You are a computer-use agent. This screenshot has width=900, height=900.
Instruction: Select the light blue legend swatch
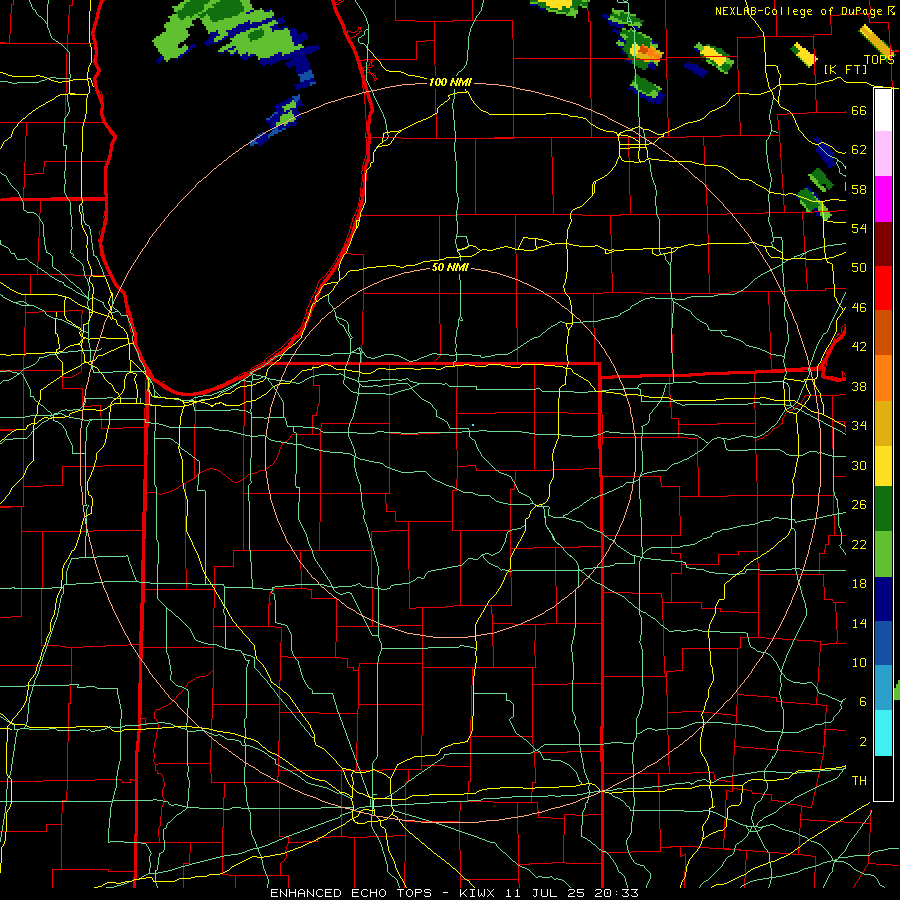(x=883, y=688)
